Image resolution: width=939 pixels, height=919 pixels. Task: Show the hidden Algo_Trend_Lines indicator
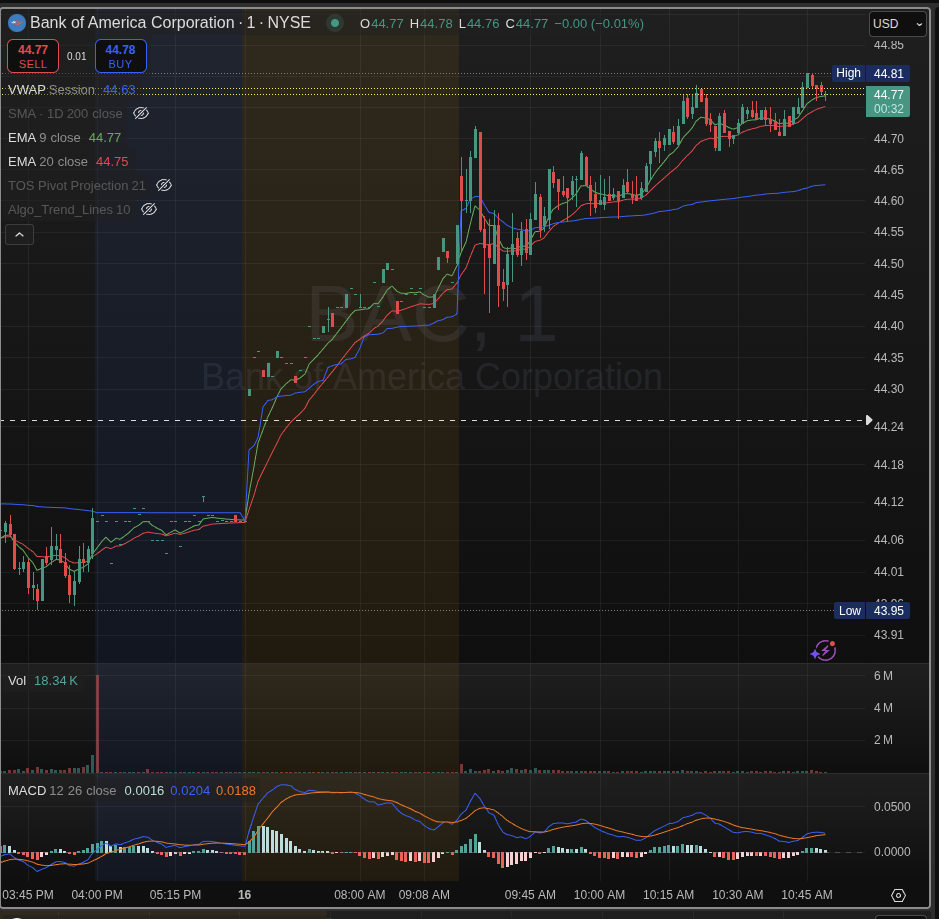point(149,209)
